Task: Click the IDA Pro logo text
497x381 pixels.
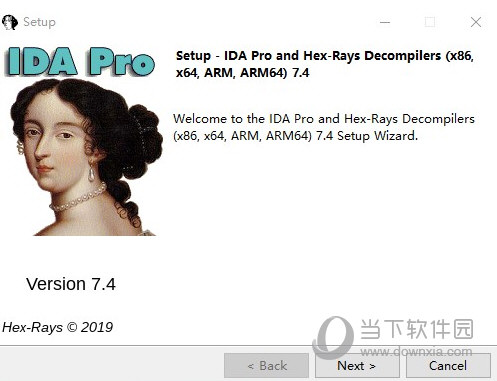Action: (x=81, y=62)
